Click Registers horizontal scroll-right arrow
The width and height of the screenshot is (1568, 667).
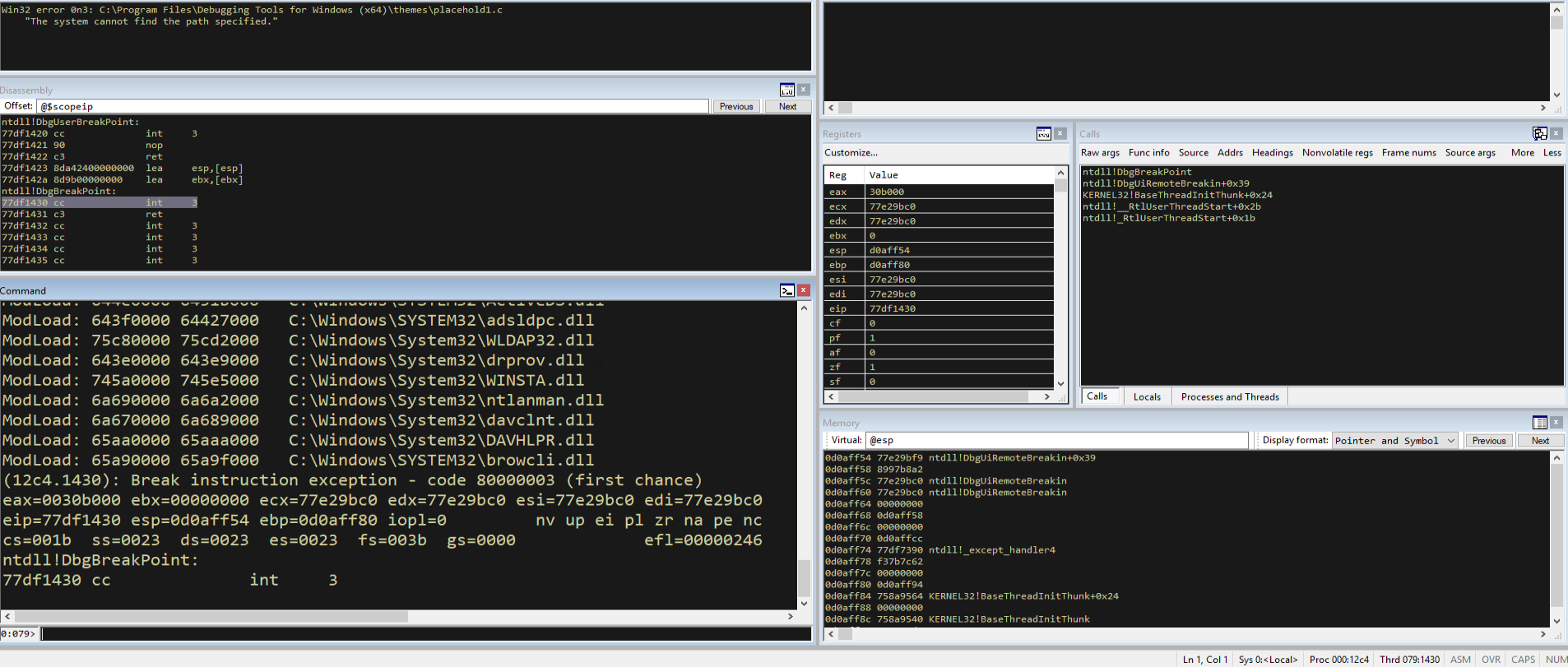(1046, 396)
